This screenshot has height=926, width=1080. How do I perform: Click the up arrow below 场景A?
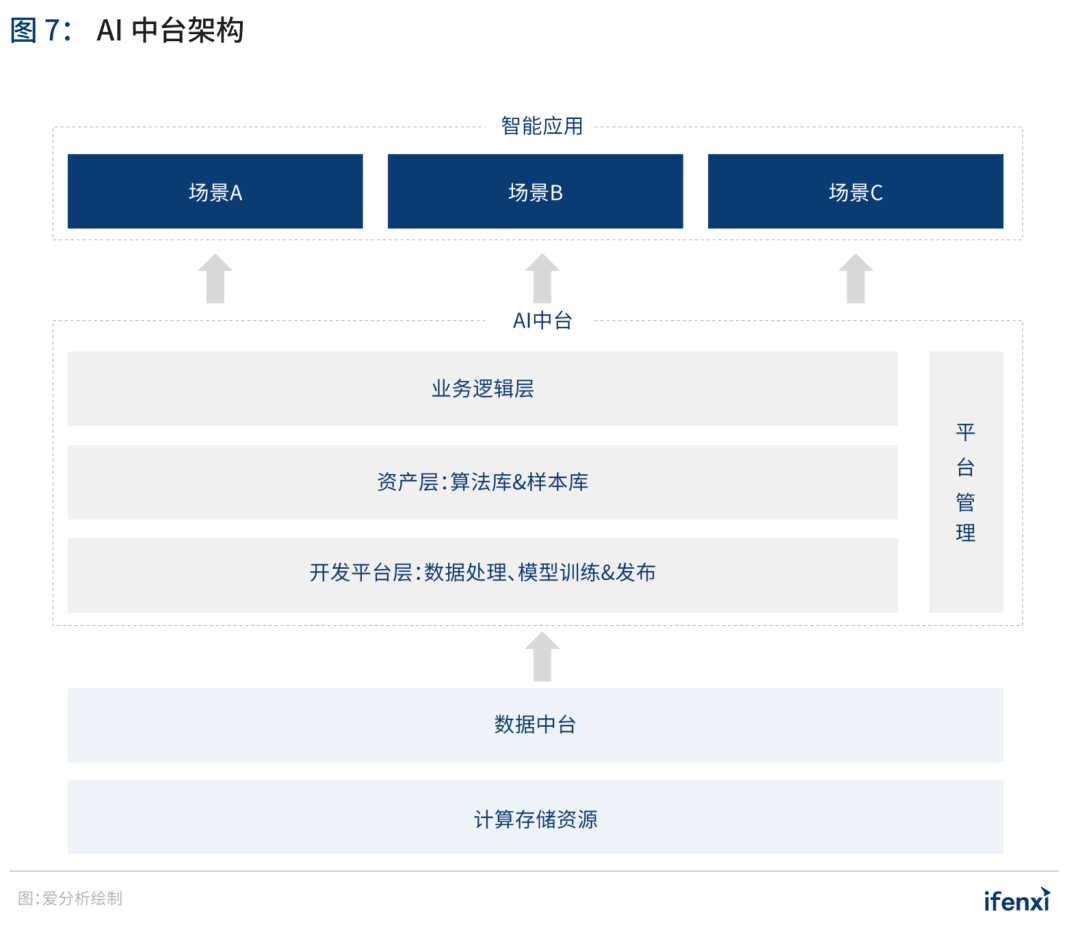pos(215,278)
